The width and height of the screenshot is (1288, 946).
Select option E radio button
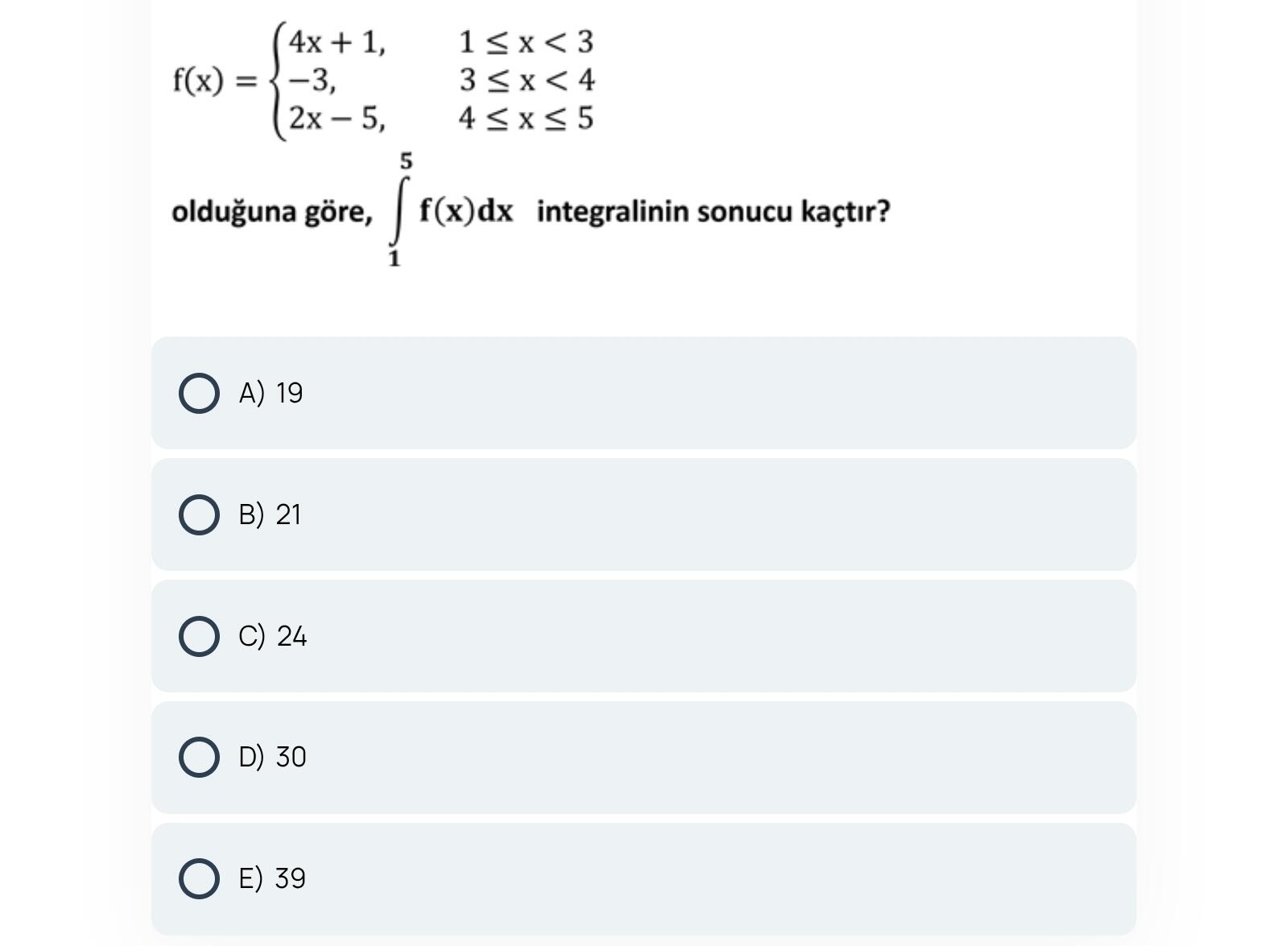[x=199, y=878]
